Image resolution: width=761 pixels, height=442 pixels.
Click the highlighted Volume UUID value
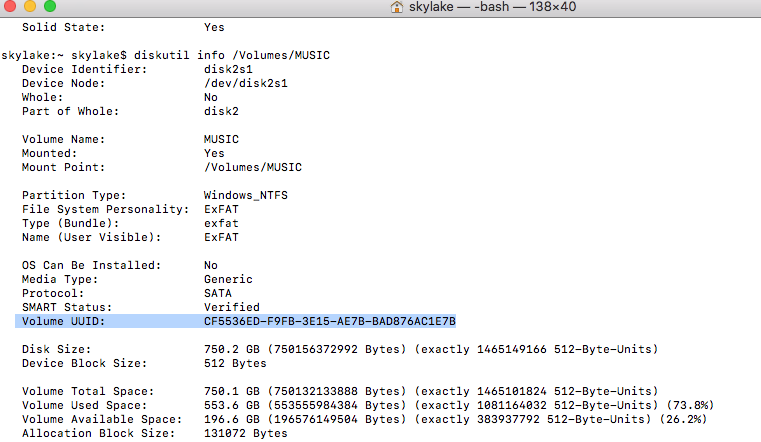pyautogui.click(x=329, y=321)
